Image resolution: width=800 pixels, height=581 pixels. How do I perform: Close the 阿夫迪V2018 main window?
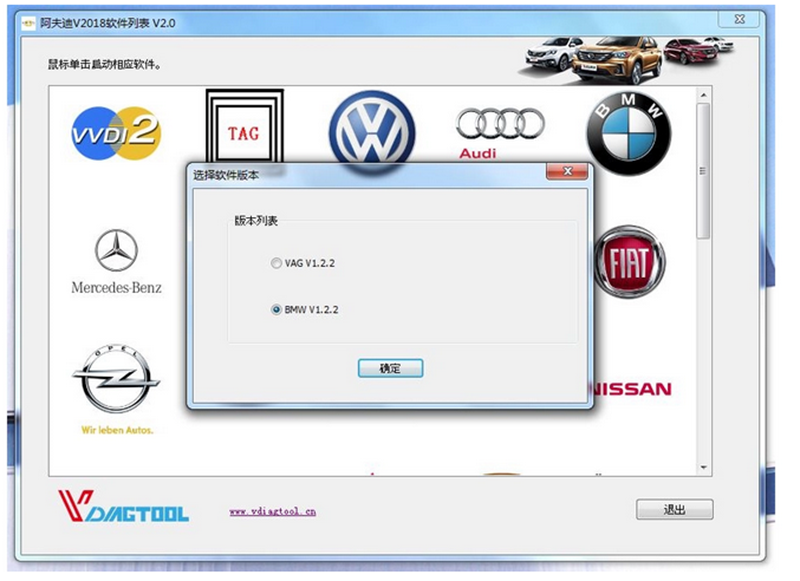point(739,19)
